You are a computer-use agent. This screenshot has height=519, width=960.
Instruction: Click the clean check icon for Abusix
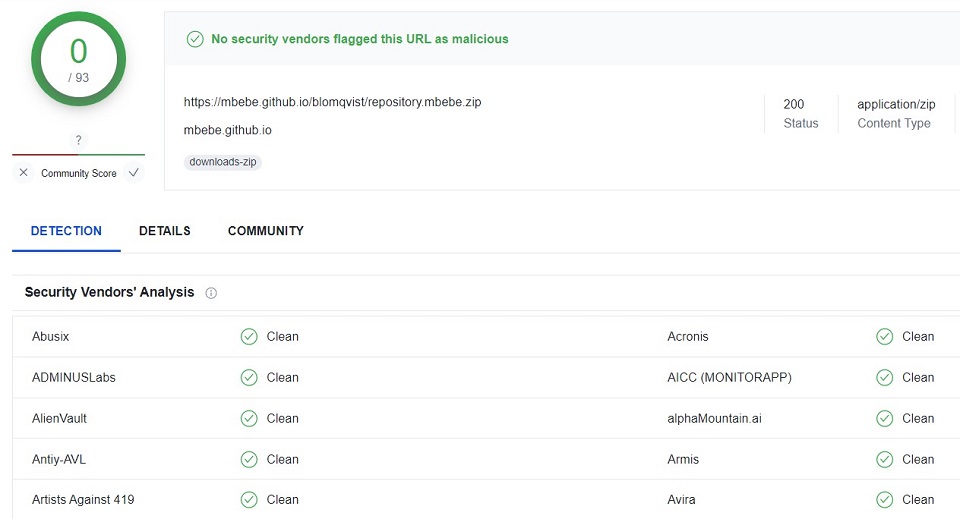point(249,337)
